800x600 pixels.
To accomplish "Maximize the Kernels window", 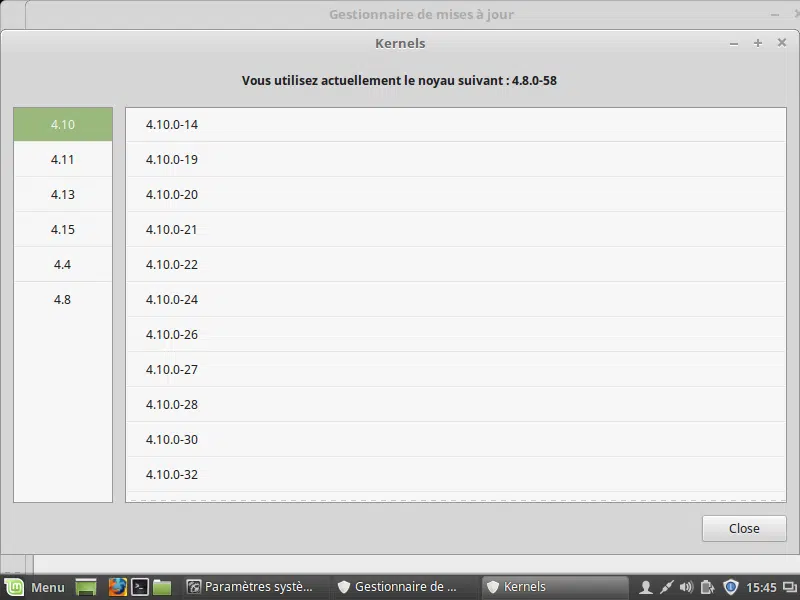I will (758, 43).
